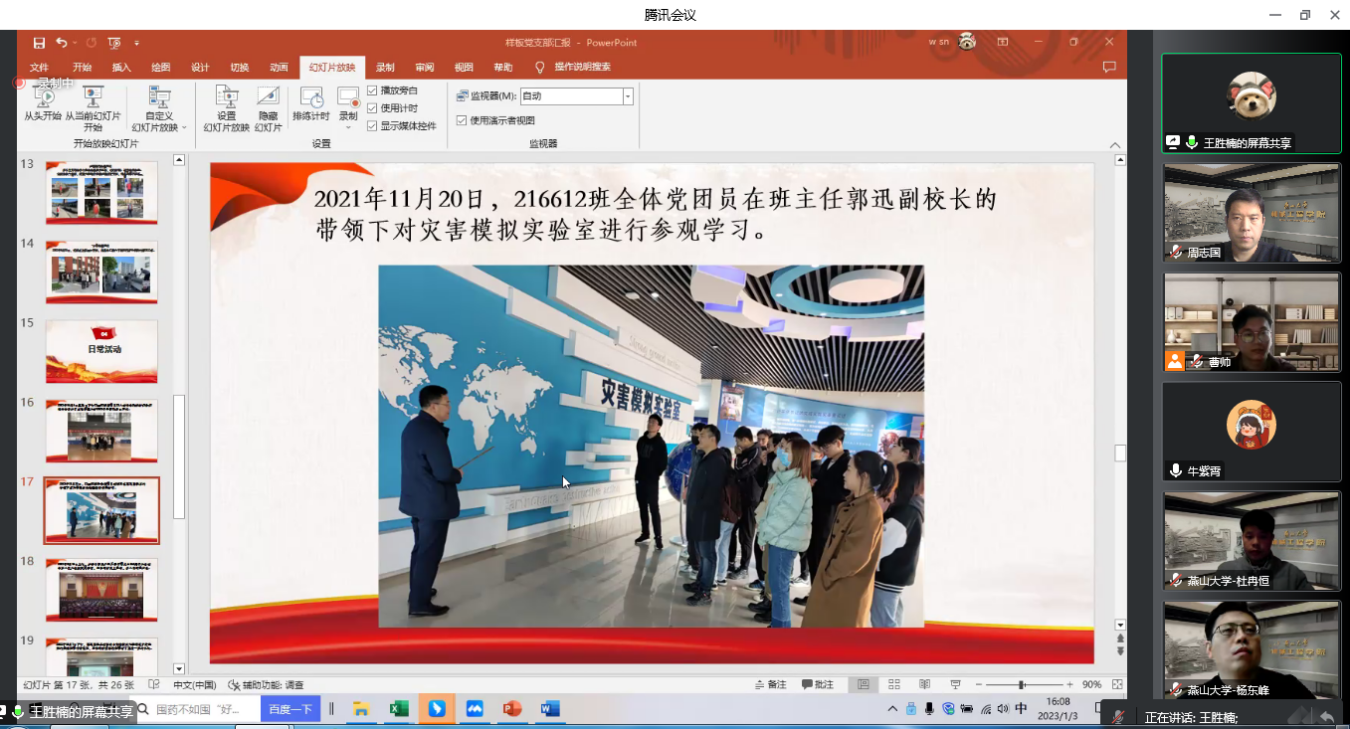Switch to slide sorter view icon

coord(894,685)
